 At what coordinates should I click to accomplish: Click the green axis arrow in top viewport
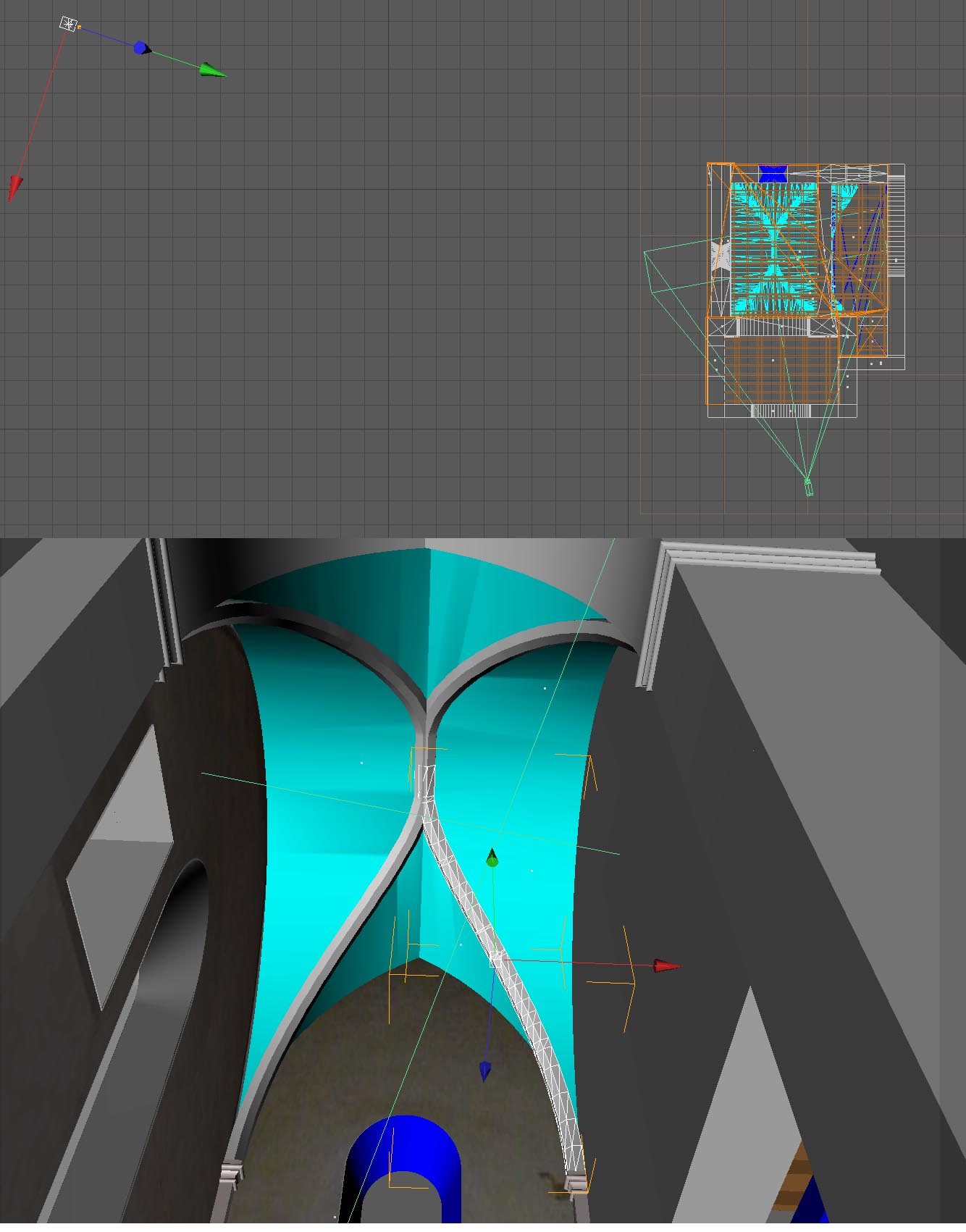click(213, 70)
